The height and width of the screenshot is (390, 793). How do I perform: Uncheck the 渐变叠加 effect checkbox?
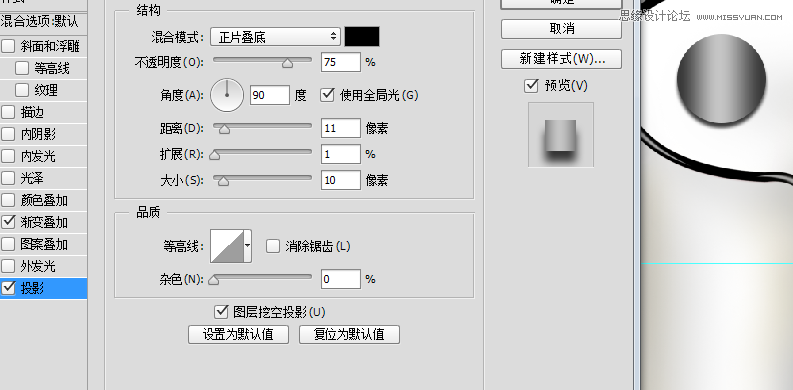point(8,222)
